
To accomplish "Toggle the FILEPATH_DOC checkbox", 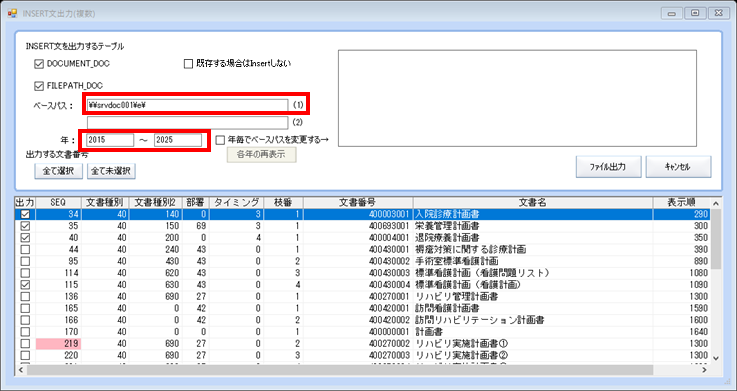I will [x=39, y=86].
